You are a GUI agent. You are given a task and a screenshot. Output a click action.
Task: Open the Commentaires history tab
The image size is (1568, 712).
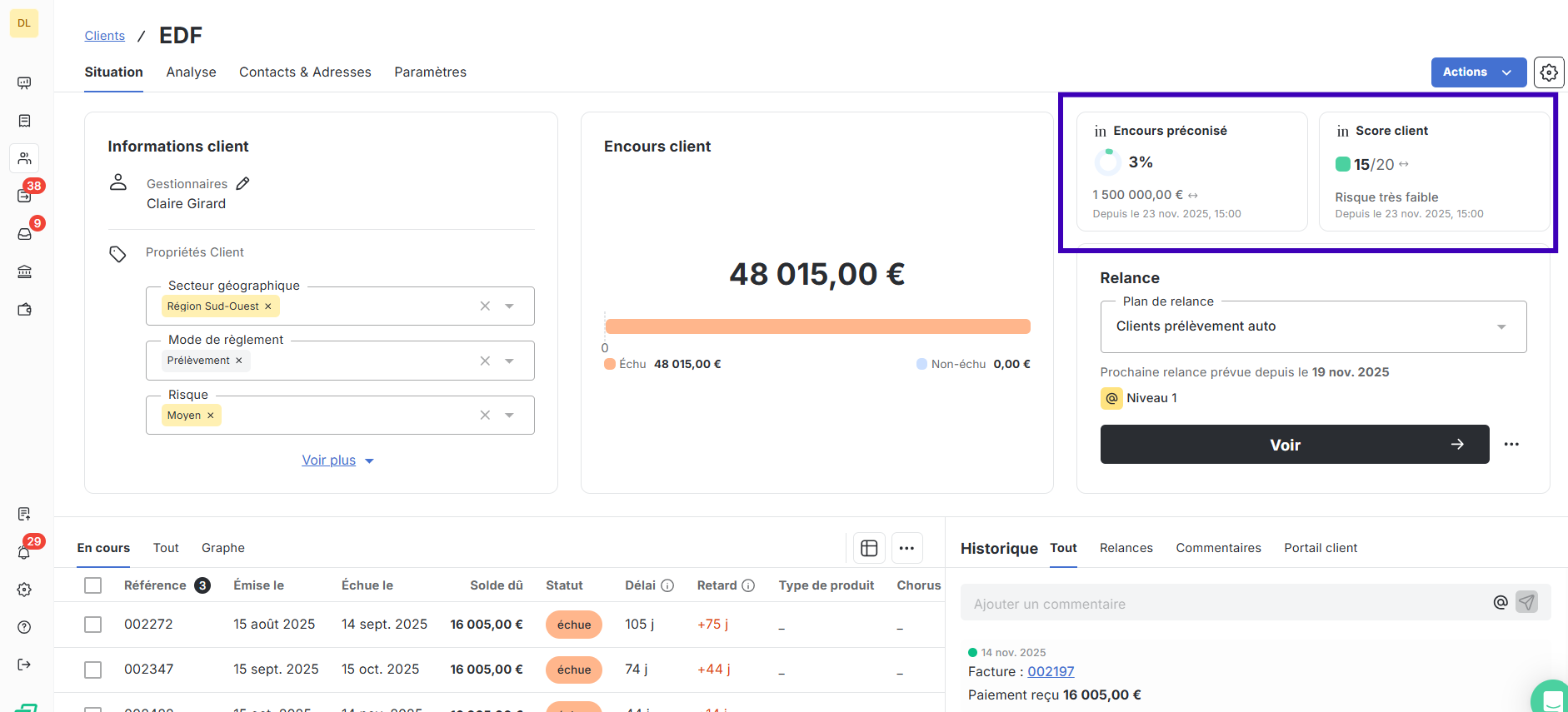(1218, 548)
